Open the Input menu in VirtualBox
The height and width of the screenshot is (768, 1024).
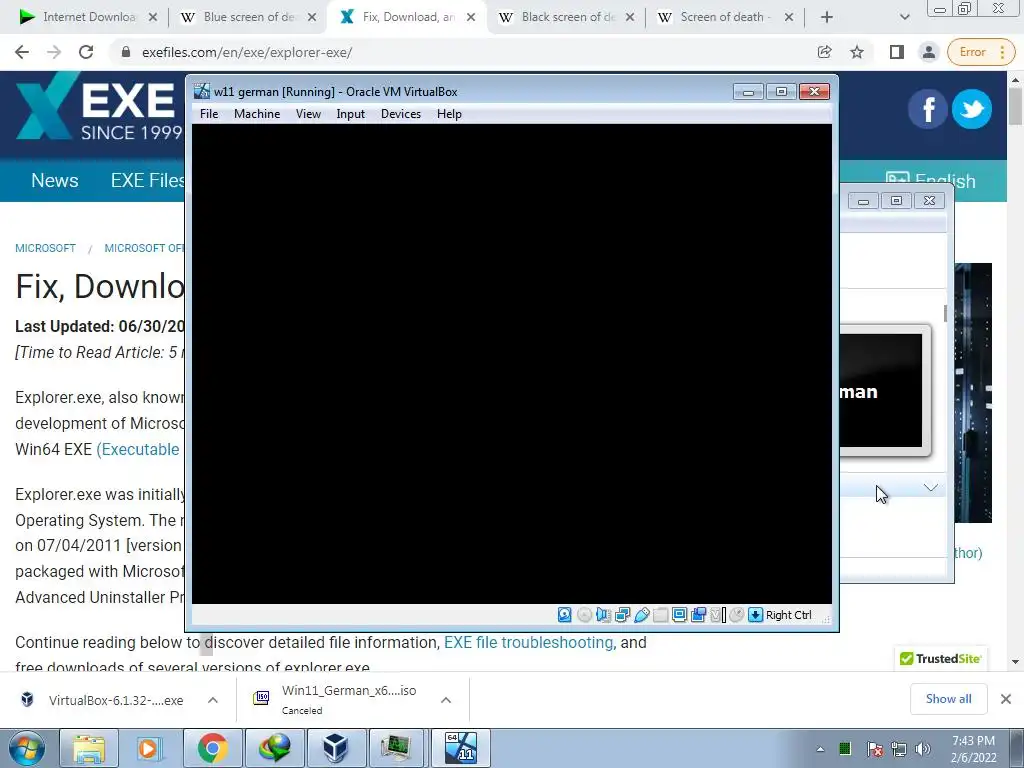point(351,114)
